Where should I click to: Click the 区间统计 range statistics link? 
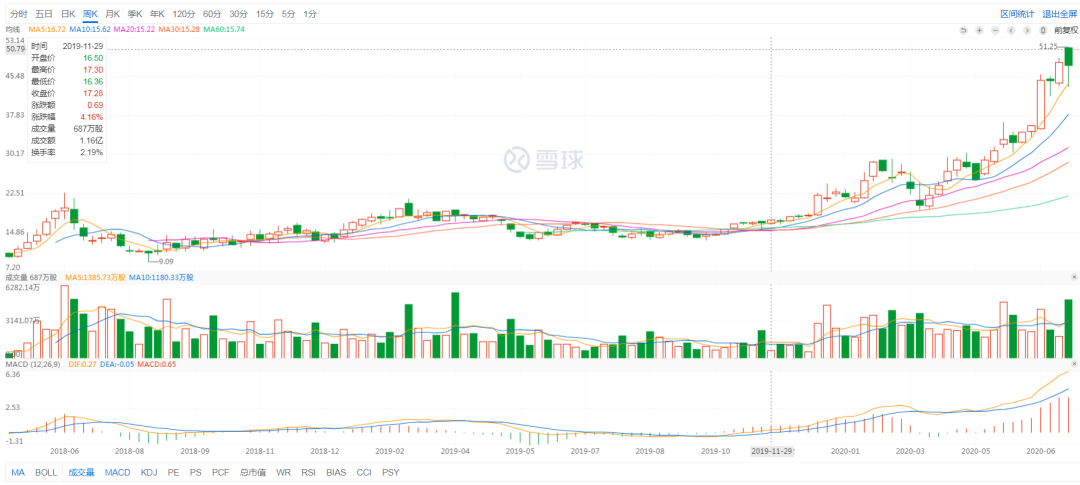(1017, 14)
